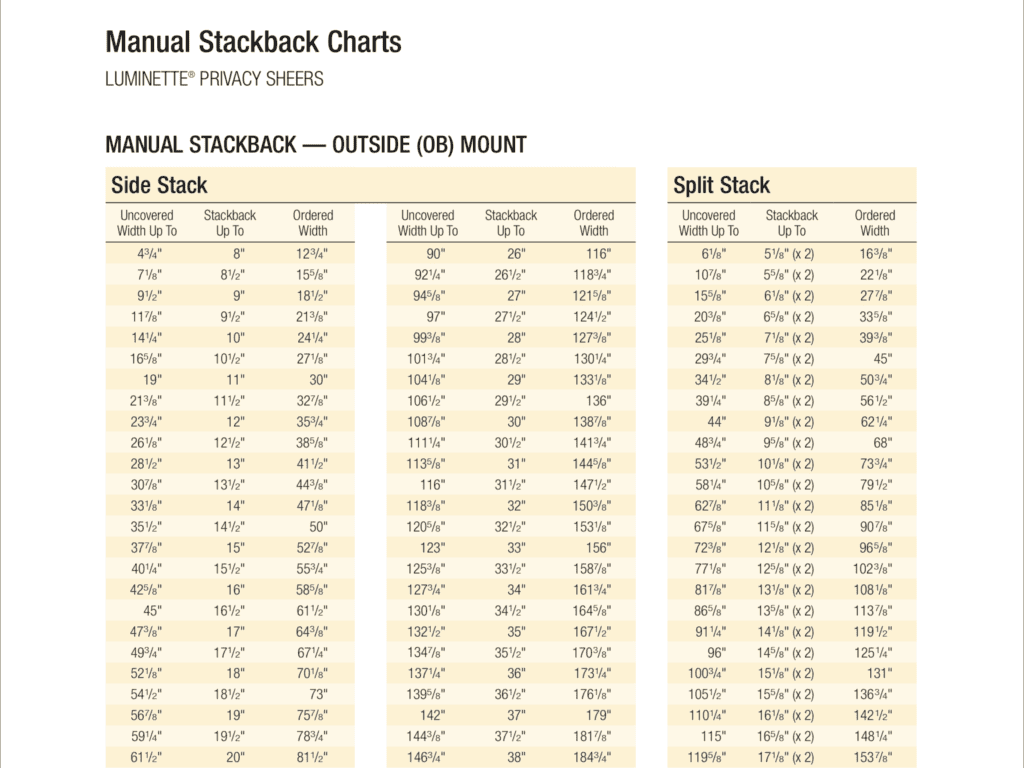
Task: Select the Split Stack table header
Action: pos(721,185)
